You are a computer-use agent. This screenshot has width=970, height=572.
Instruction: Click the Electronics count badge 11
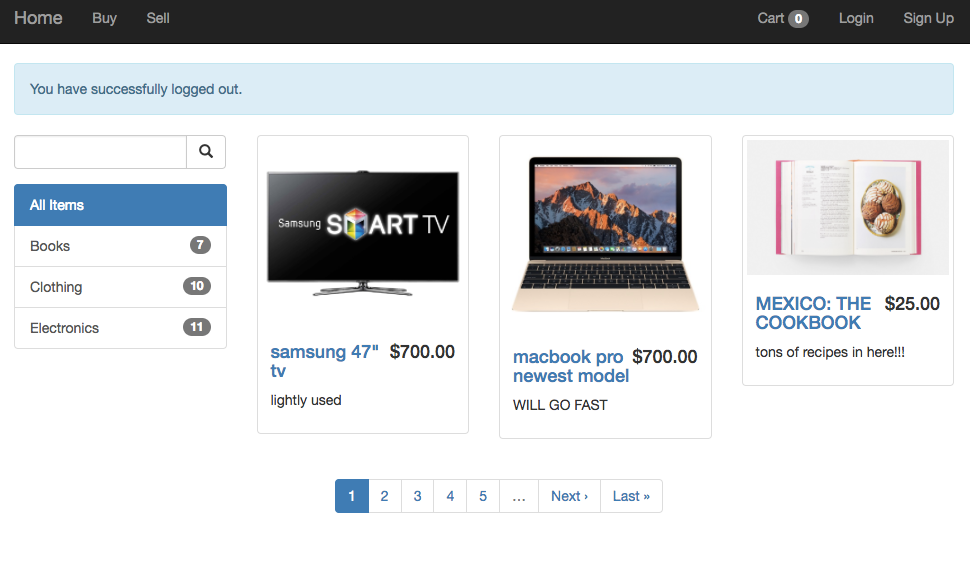point(197,327)
